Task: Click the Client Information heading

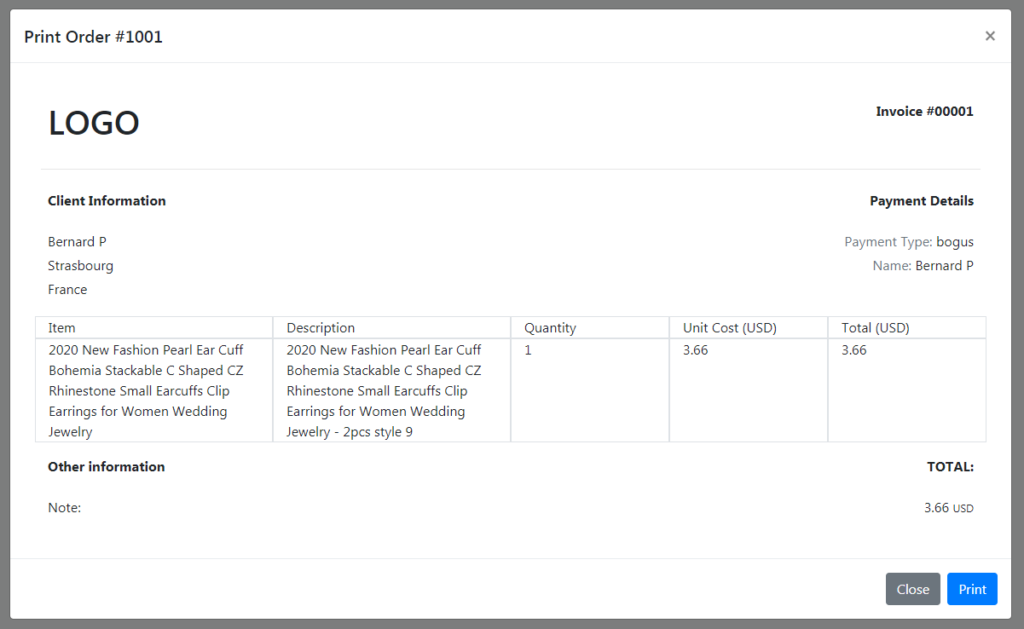Action: (x=106, y=201)
